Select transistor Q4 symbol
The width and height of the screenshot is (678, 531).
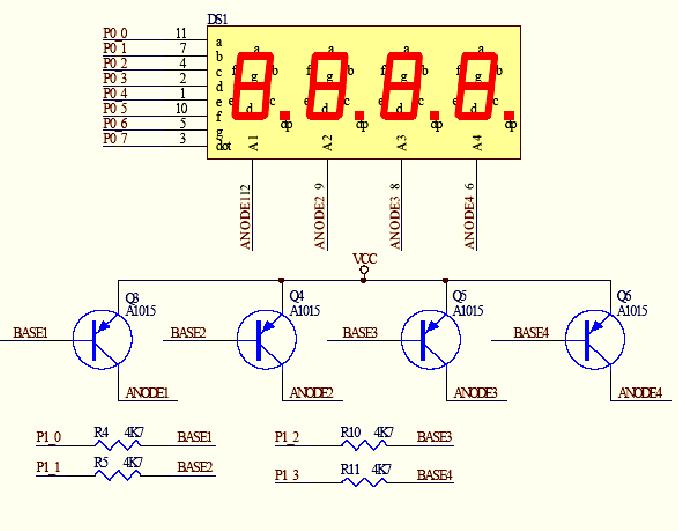[267, 340]
